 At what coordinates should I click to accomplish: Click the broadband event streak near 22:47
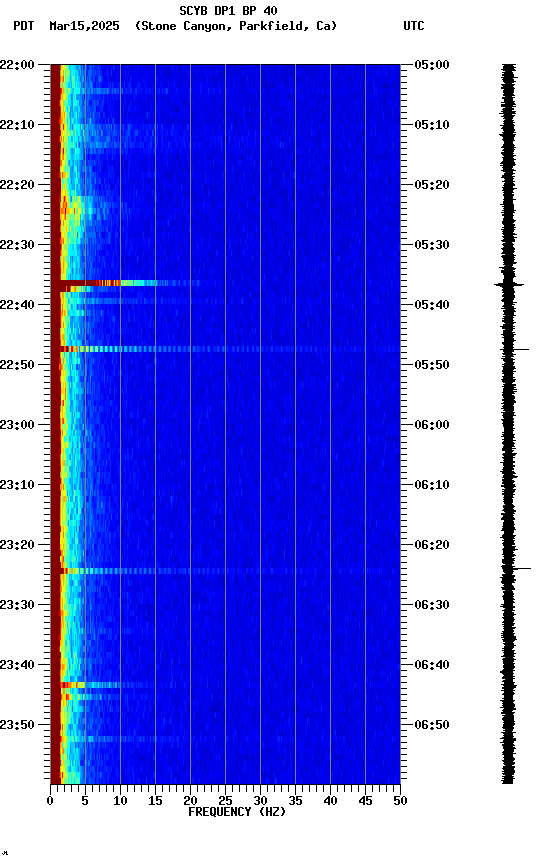(x=225, y=349)
